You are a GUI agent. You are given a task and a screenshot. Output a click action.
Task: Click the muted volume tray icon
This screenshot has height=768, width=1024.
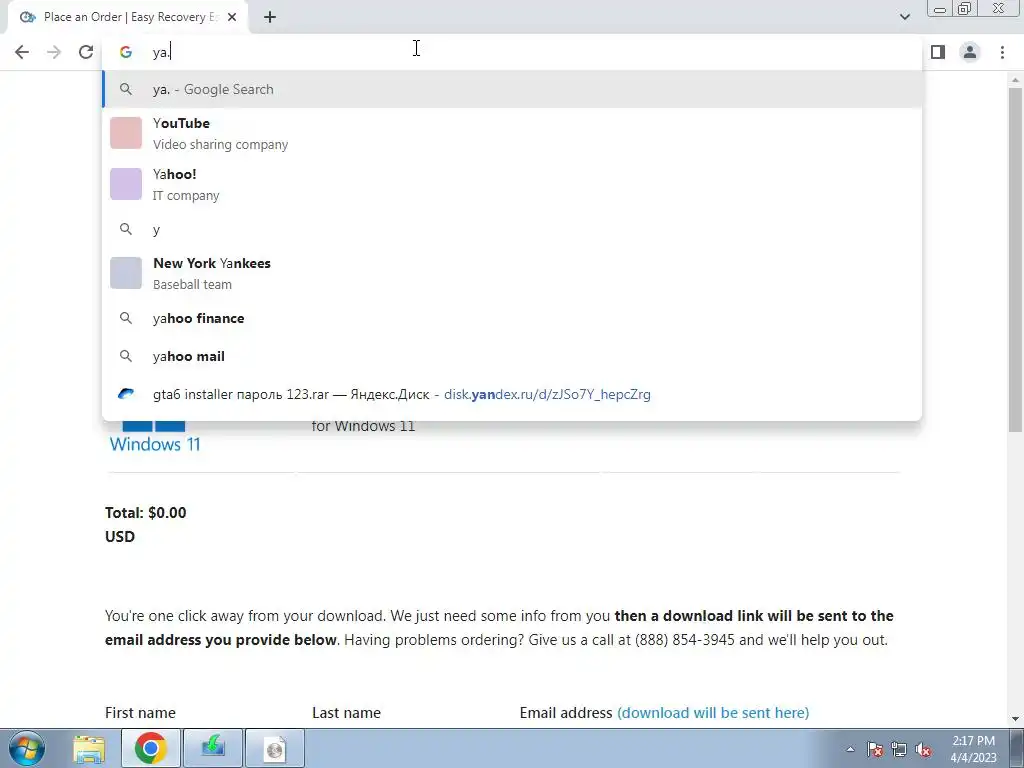(923, 749)
